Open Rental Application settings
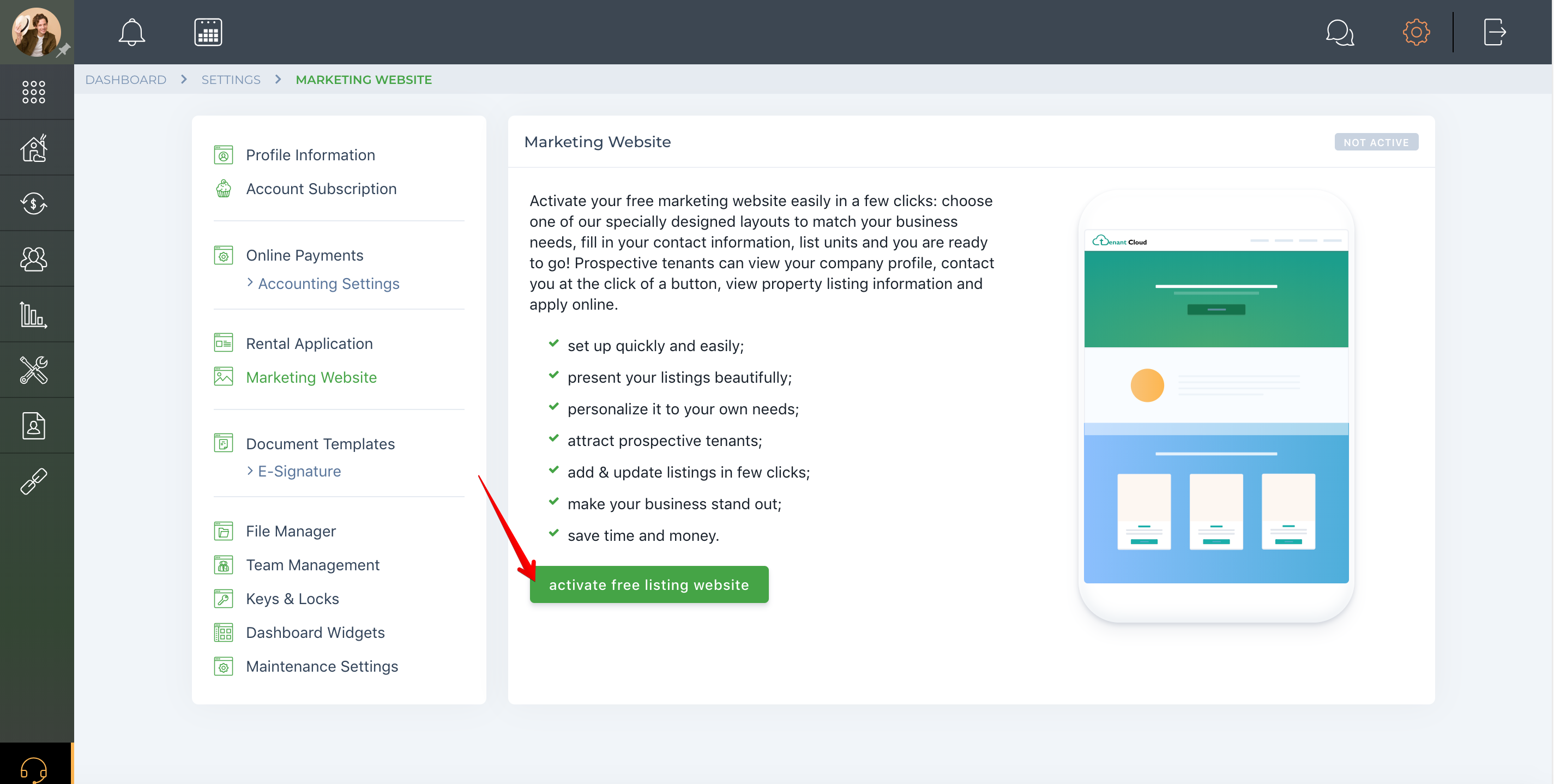 [310, 343]
